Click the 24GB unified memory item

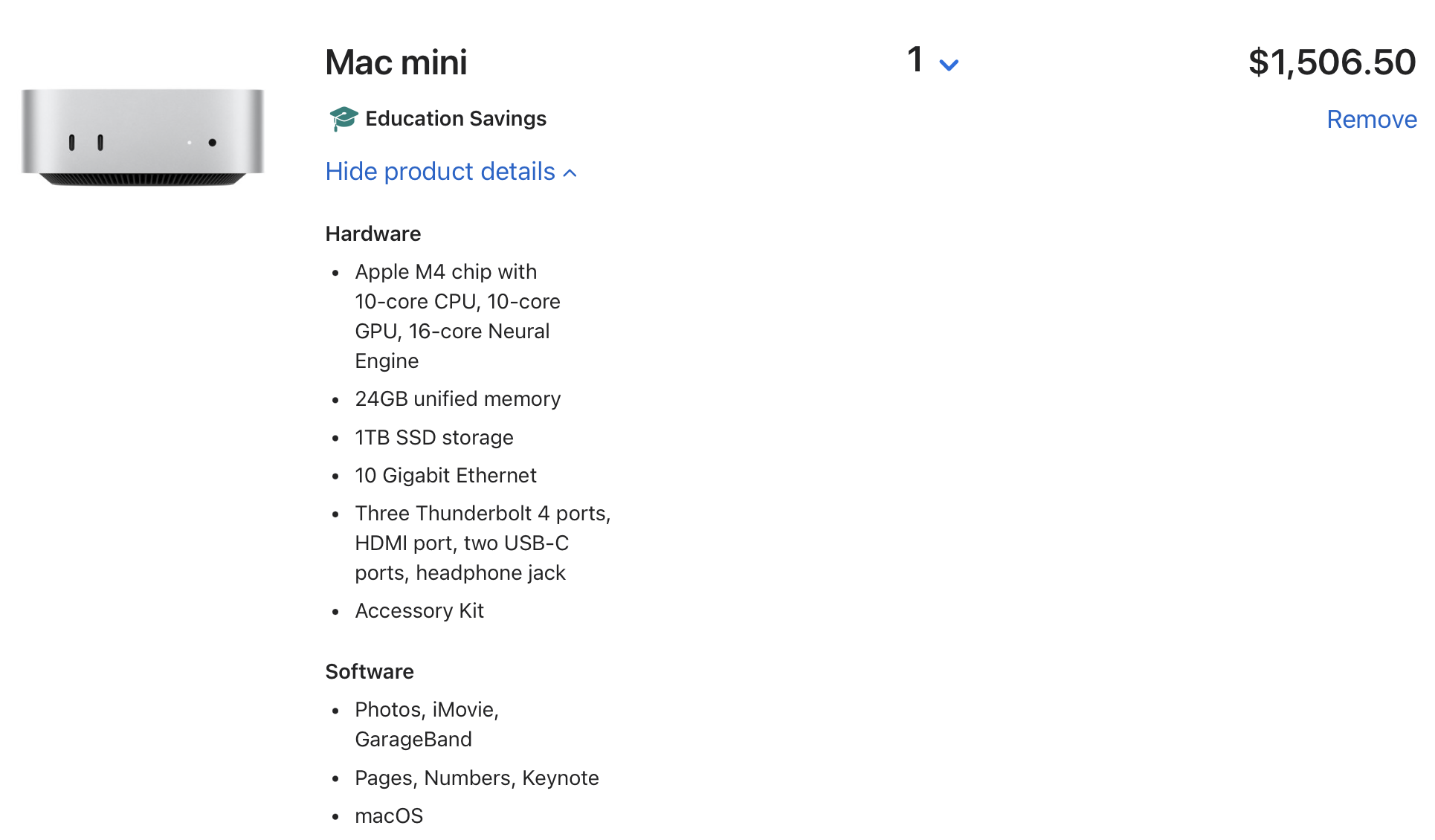(x=457, y=399)
